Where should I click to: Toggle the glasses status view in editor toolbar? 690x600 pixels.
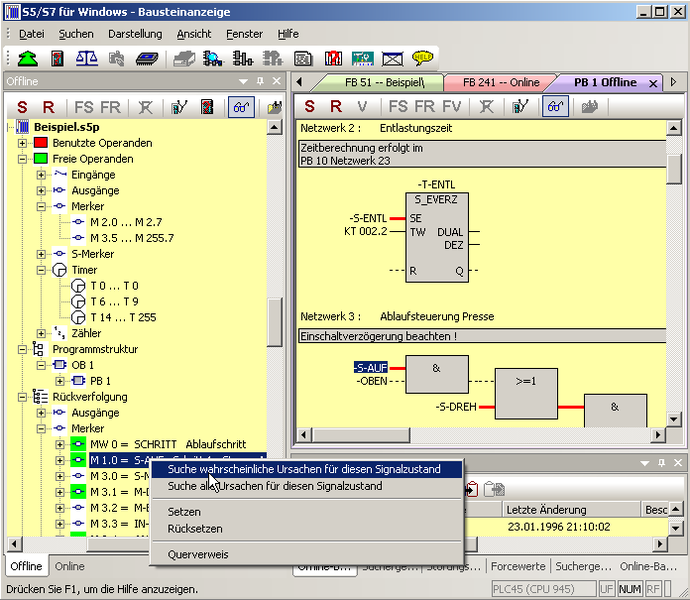tap(555, 107)
